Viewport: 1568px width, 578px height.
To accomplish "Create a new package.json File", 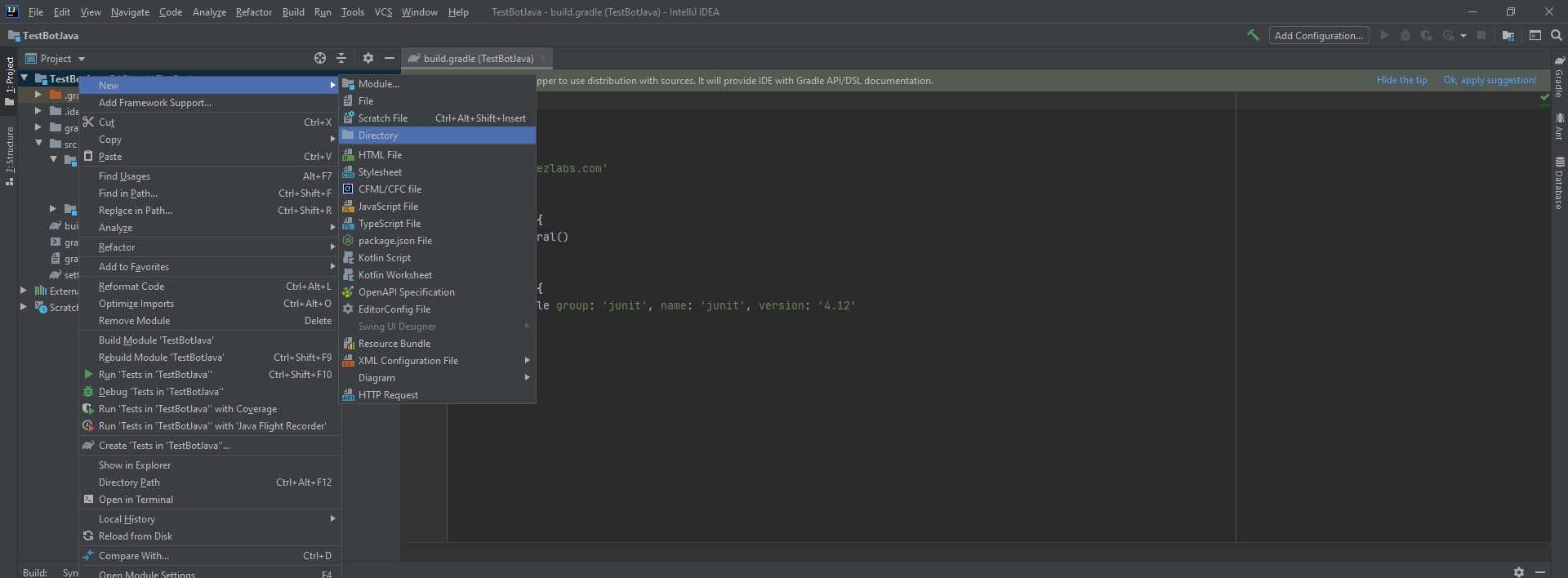I will click(438, 240).
